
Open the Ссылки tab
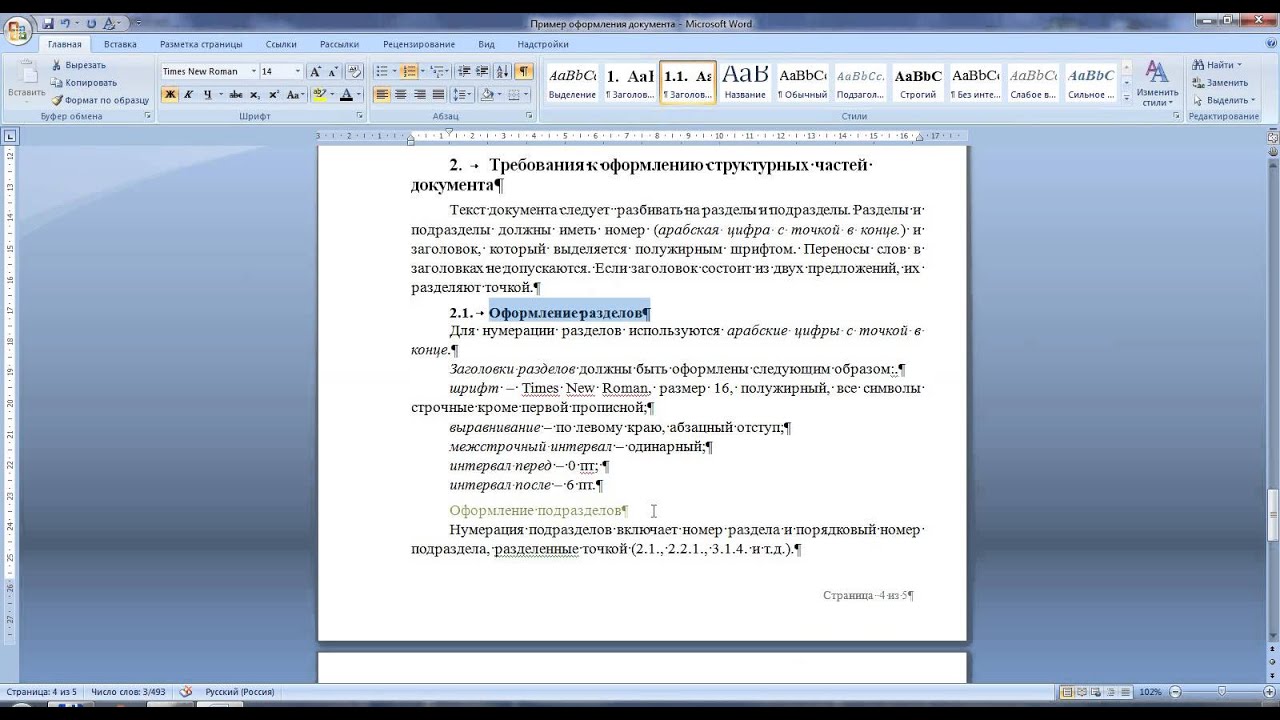[x=281, y=44]
